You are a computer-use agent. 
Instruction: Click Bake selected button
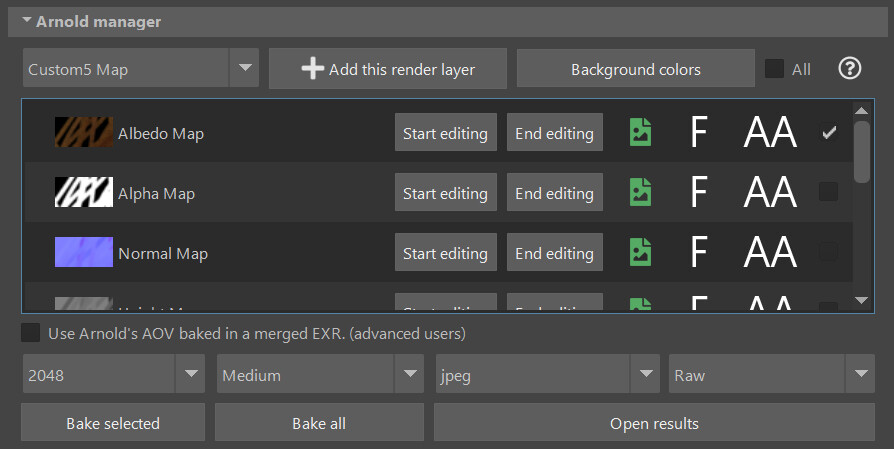pyautogui.click(x=113, y=422)
